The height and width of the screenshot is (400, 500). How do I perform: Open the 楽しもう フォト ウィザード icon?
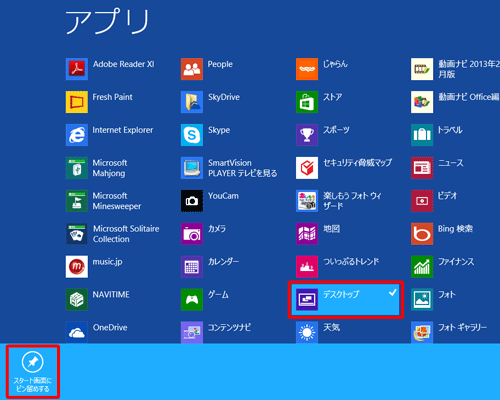coord(307,201)
